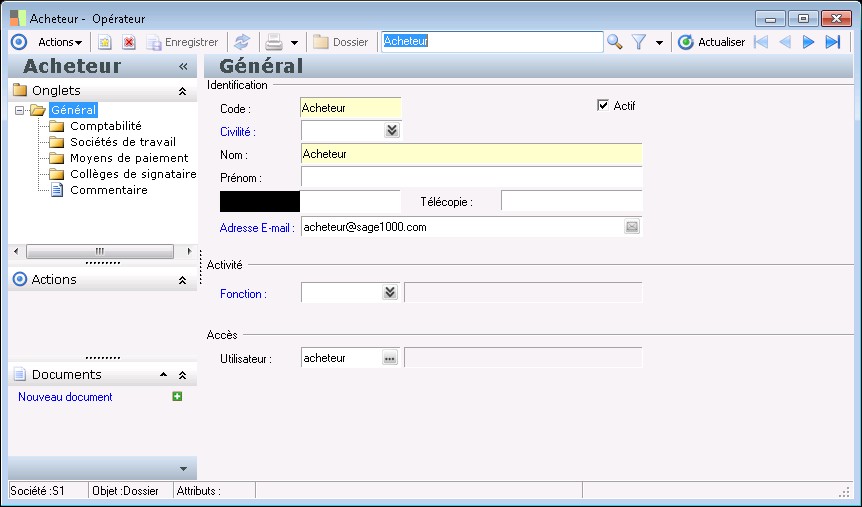
Task: Click the Attributs status bar entry
Action: (x=198, y=491)
